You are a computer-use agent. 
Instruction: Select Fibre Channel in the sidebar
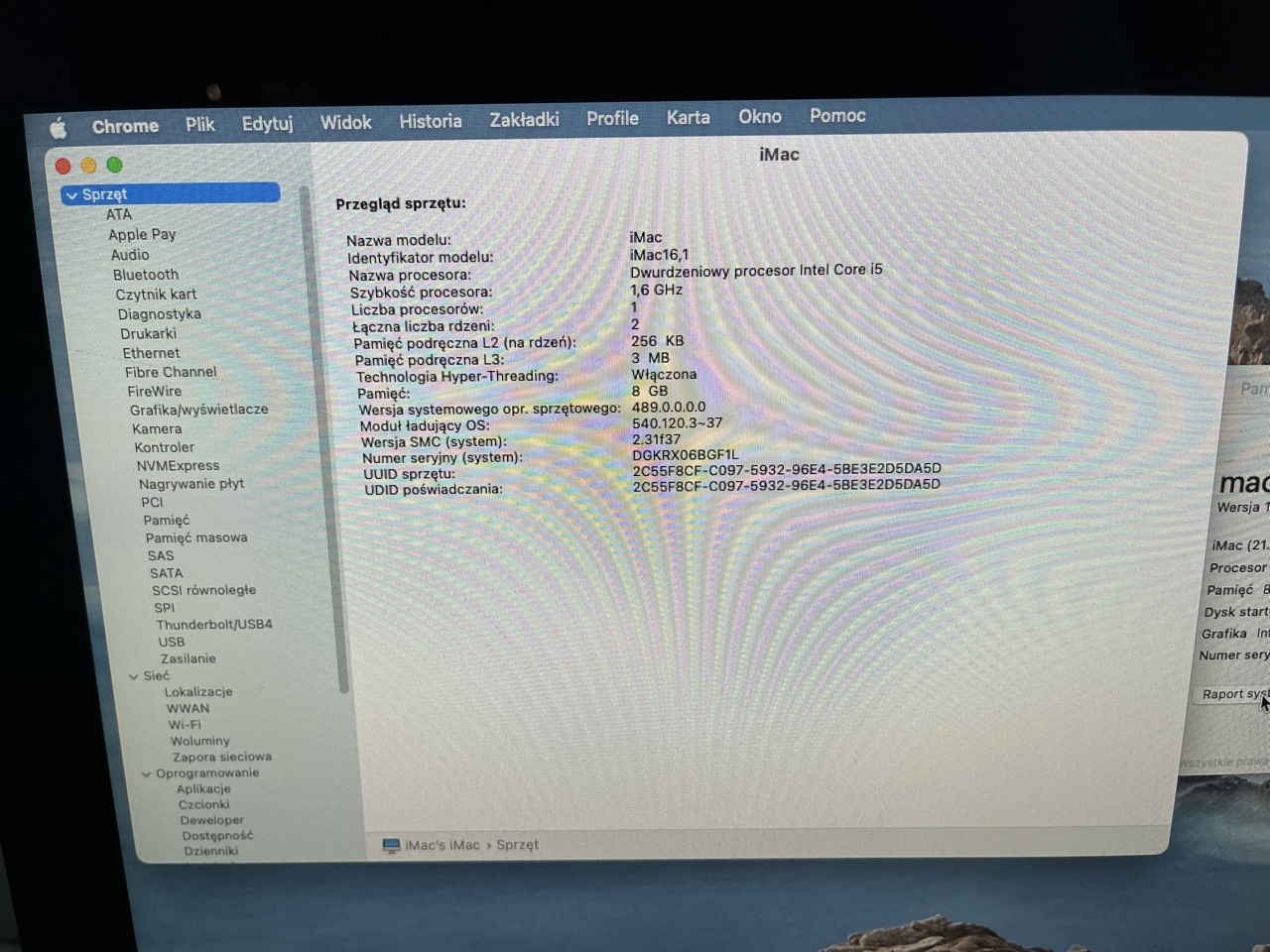click(171, 372)
